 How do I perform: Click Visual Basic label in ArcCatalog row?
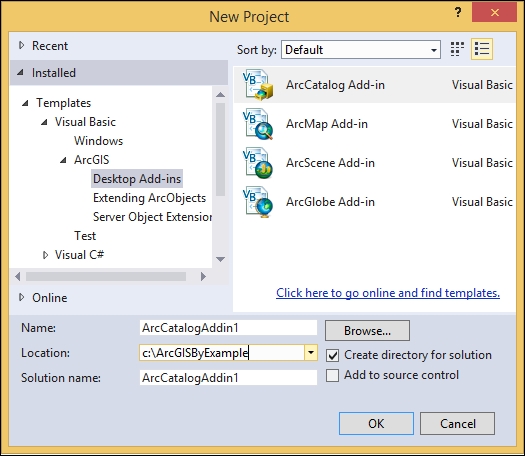click(482, 85)
